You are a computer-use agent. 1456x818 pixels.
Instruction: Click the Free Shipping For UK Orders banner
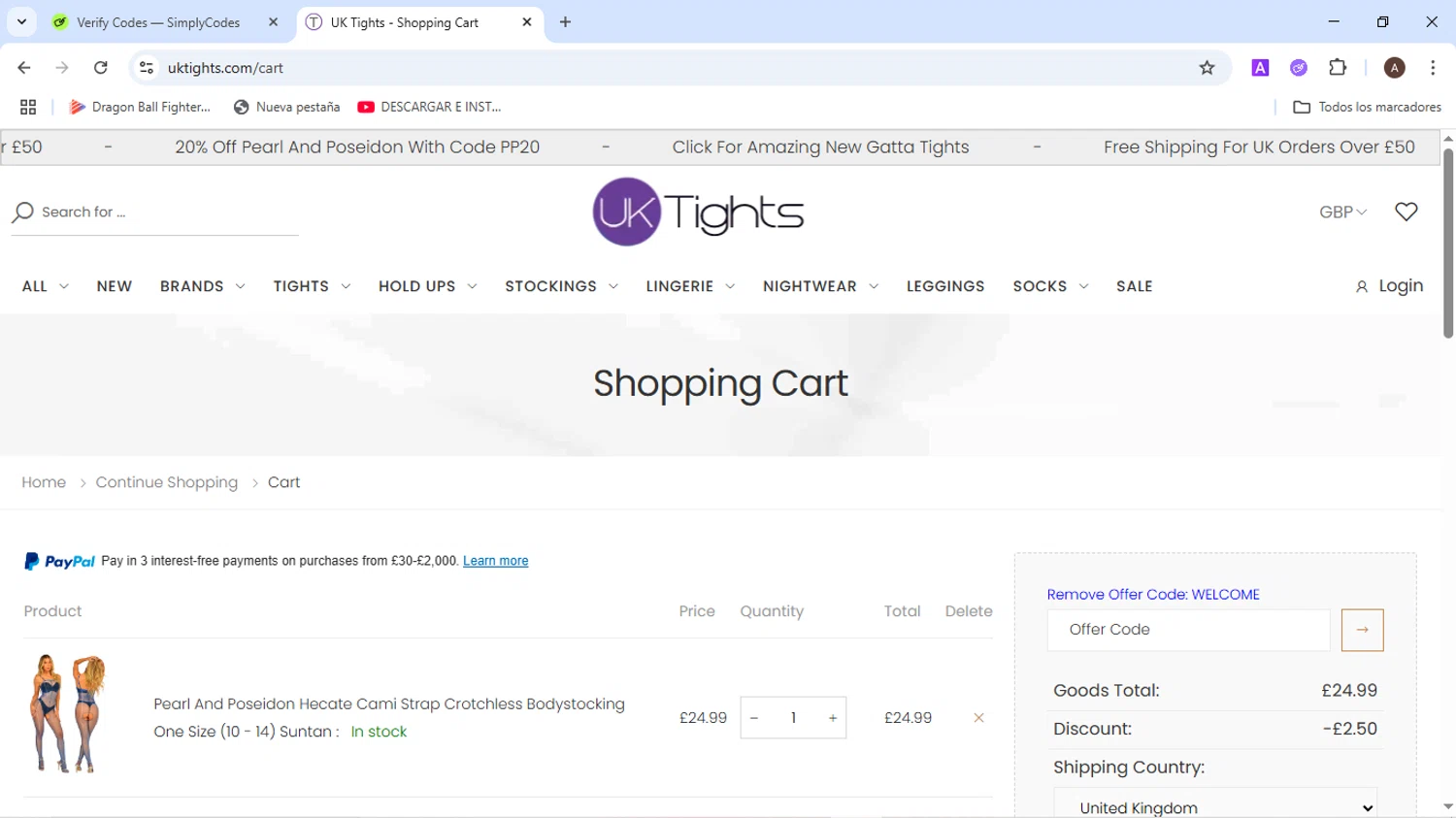(1259, 147)
